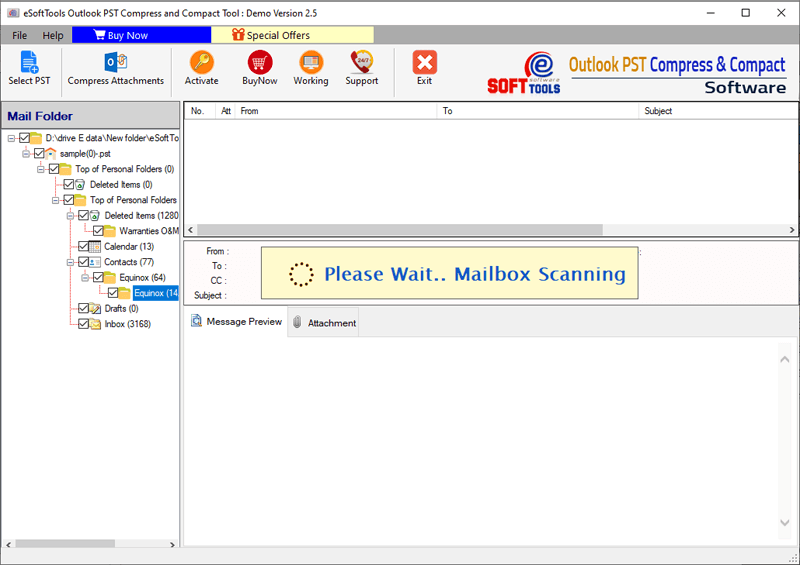800x565 pixels.
Task: Click the Calendar (13) folder icon
Action: coord(94,247)
